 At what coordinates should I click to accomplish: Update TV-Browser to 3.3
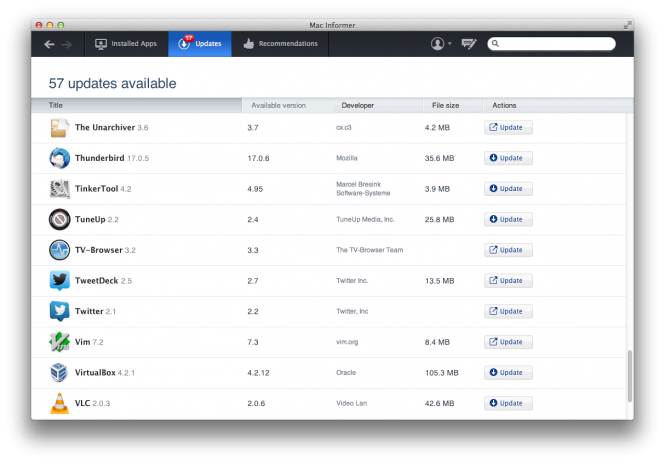click(x=508, y=250)
